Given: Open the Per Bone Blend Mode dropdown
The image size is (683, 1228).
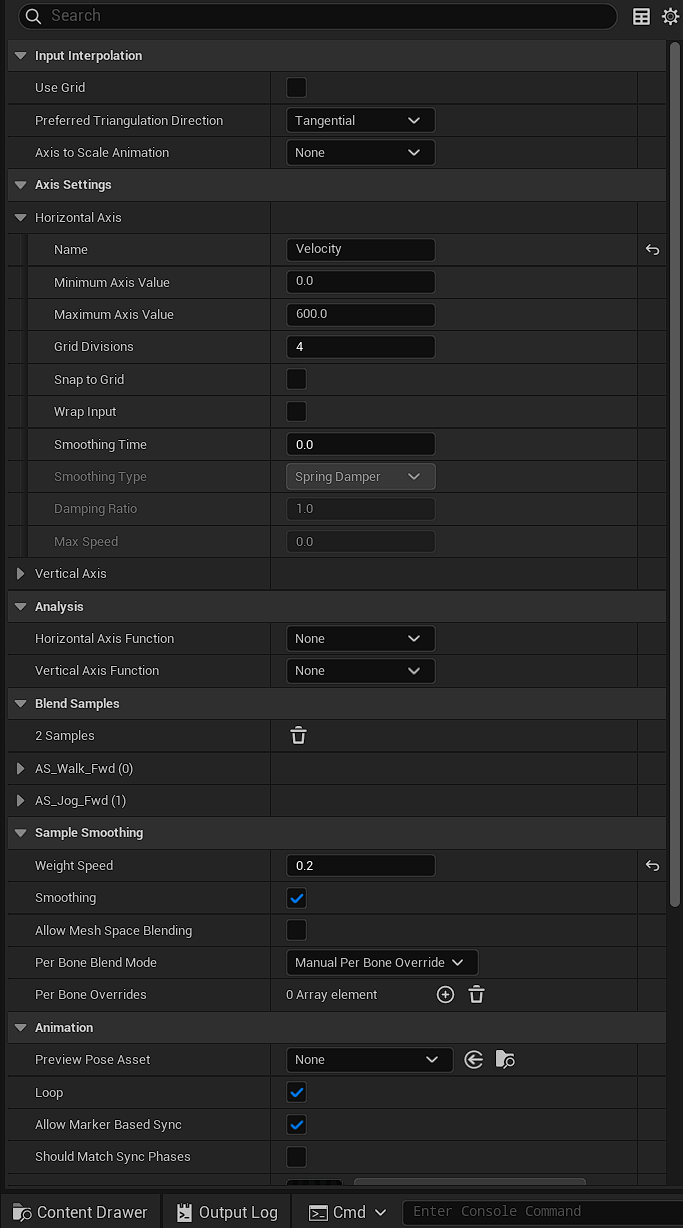Looking at the screenshot, I should (x=381, y=963).
